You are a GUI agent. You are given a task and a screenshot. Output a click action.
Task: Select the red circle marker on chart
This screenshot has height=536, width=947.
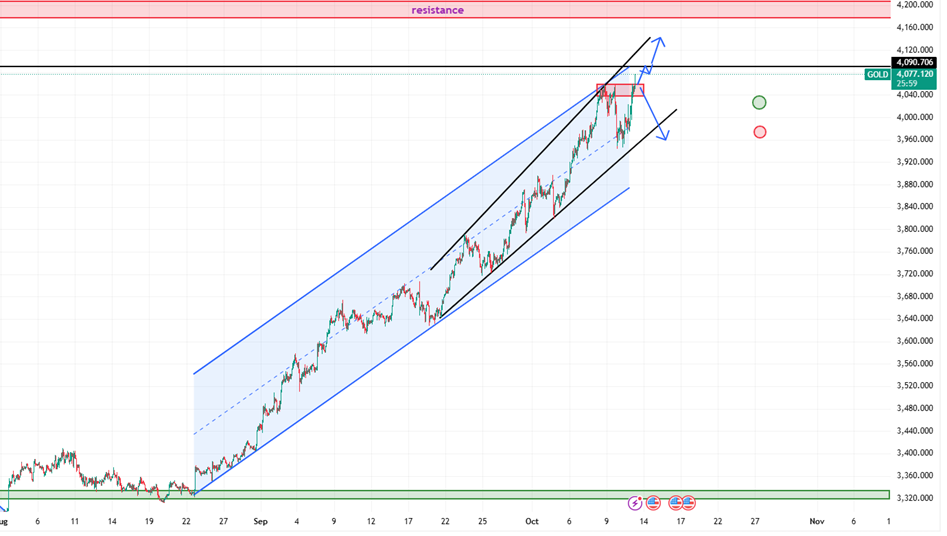pos(760,132)
